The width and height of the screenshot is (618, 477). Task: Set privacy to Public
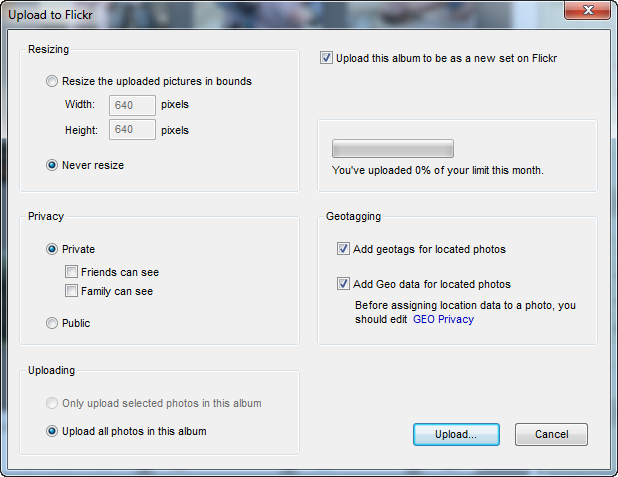[x=52, y=323]
